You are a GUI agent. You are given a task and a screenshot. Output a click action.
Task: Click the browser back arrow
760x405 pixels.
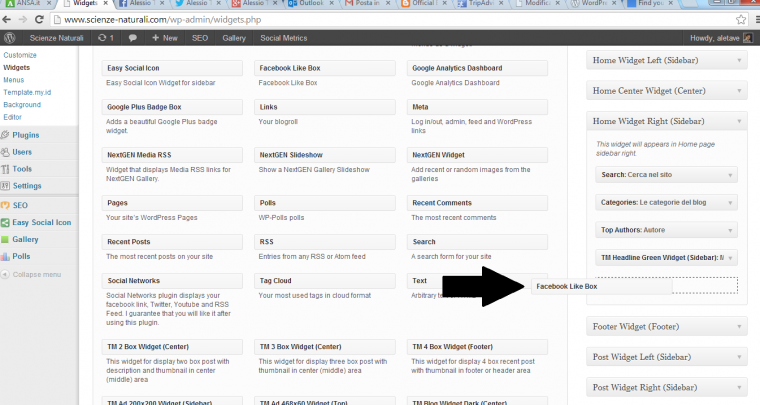point(7,20)
